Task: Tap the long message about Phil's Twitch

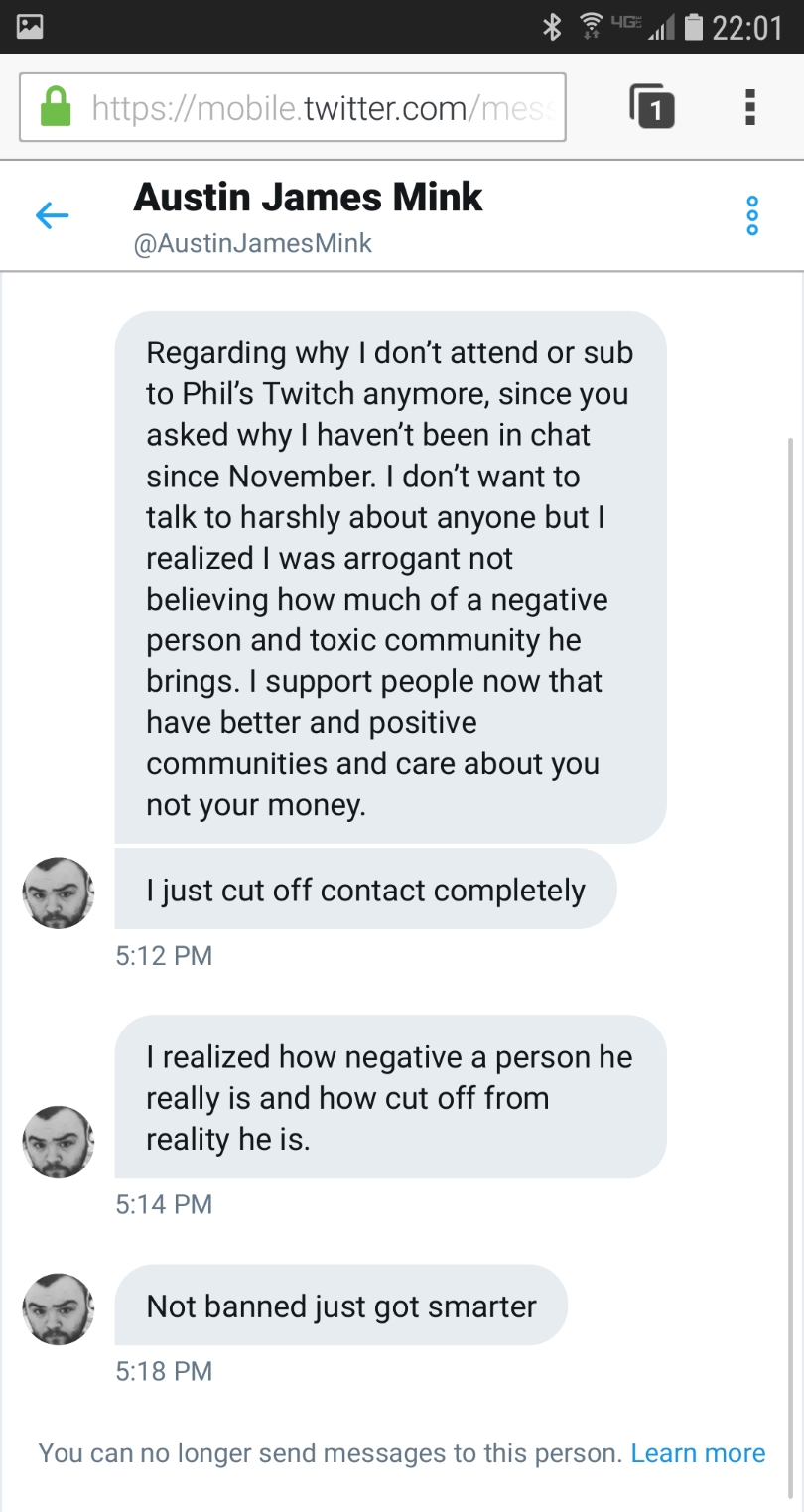Action: (x=390, y=577)
